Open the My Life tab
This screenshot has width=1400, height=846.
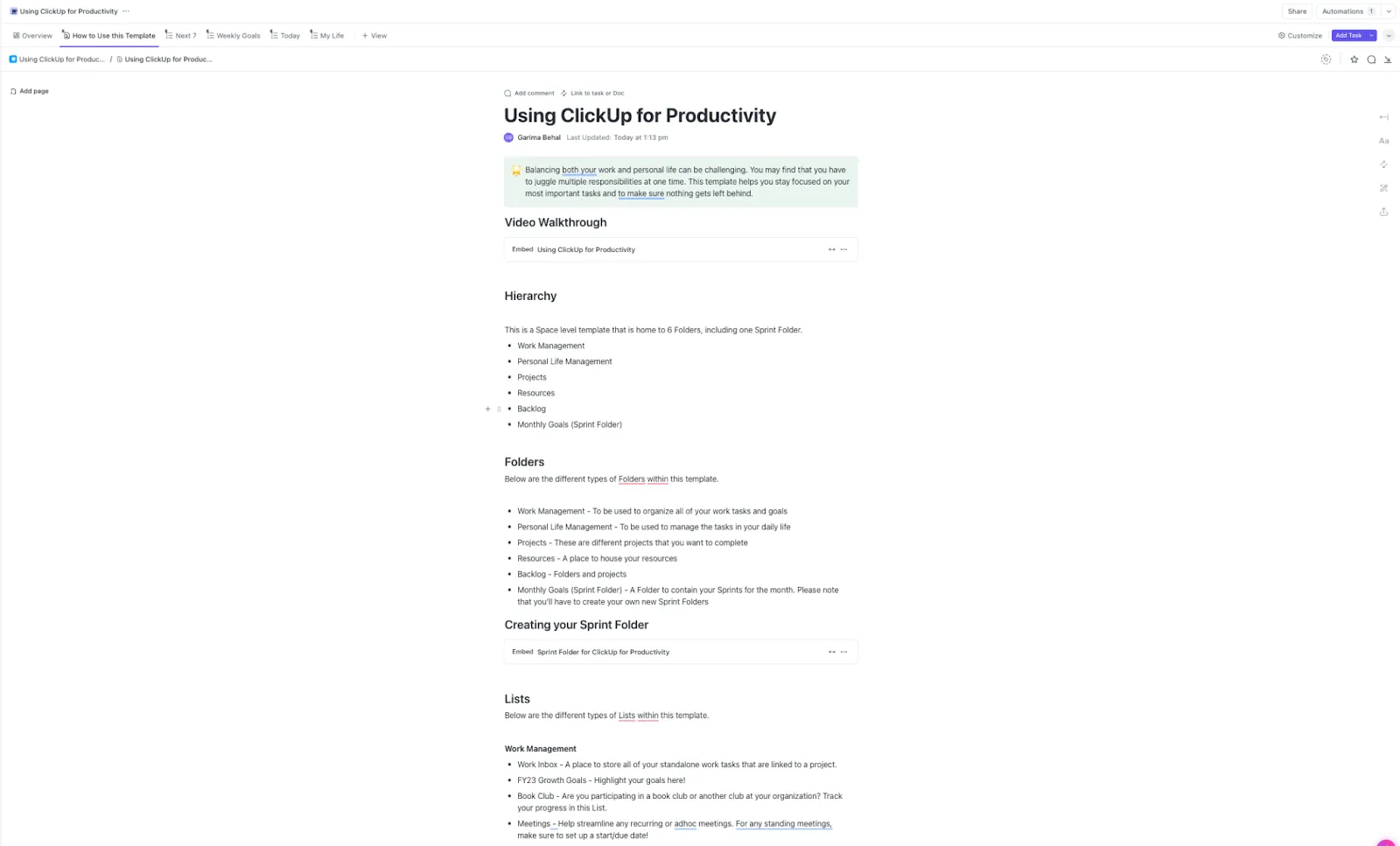327,36
